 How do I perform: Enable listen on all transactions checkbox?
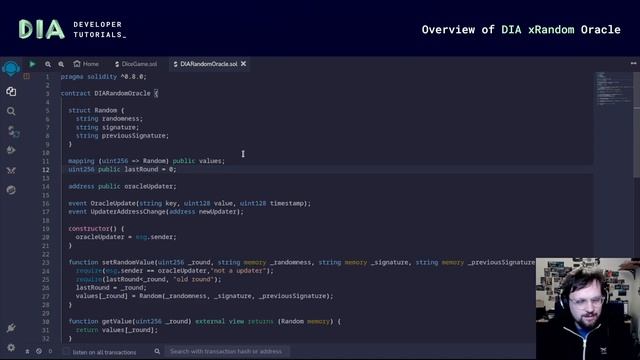pos(67,351)
